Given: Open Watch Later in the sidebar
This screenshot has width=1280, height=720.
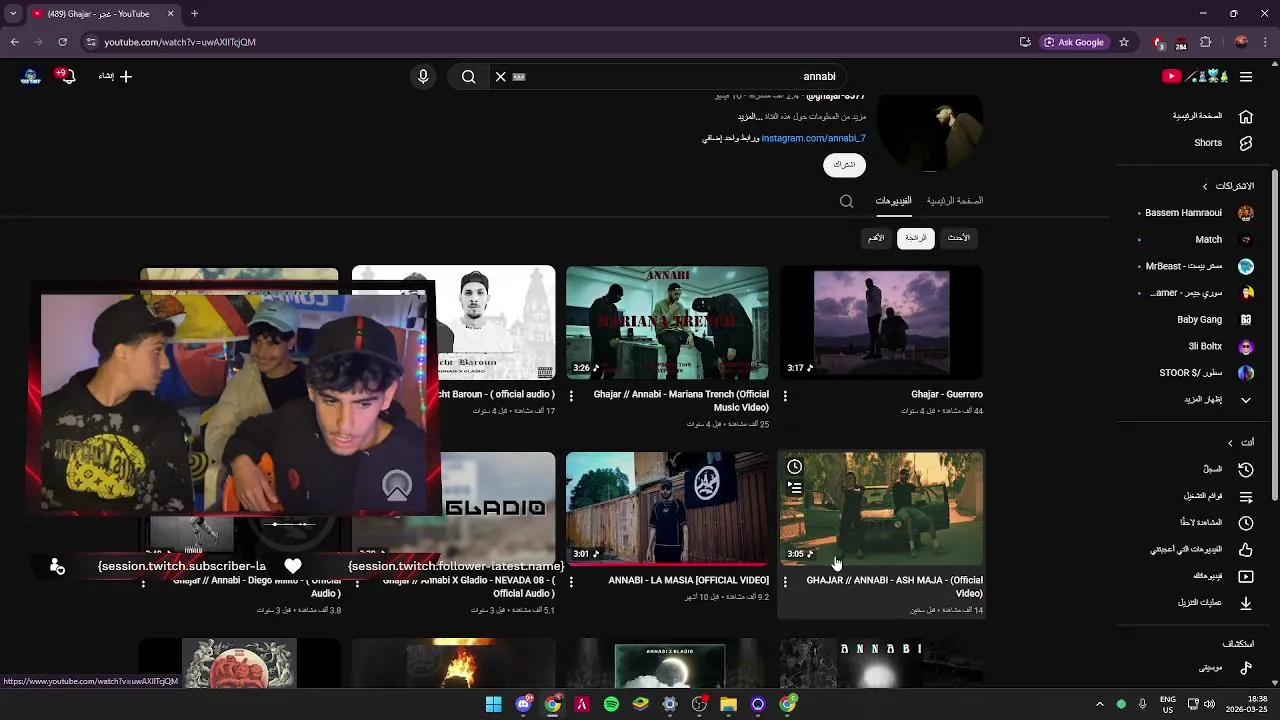Looking at the screenshot, I should pos(1246,522).
